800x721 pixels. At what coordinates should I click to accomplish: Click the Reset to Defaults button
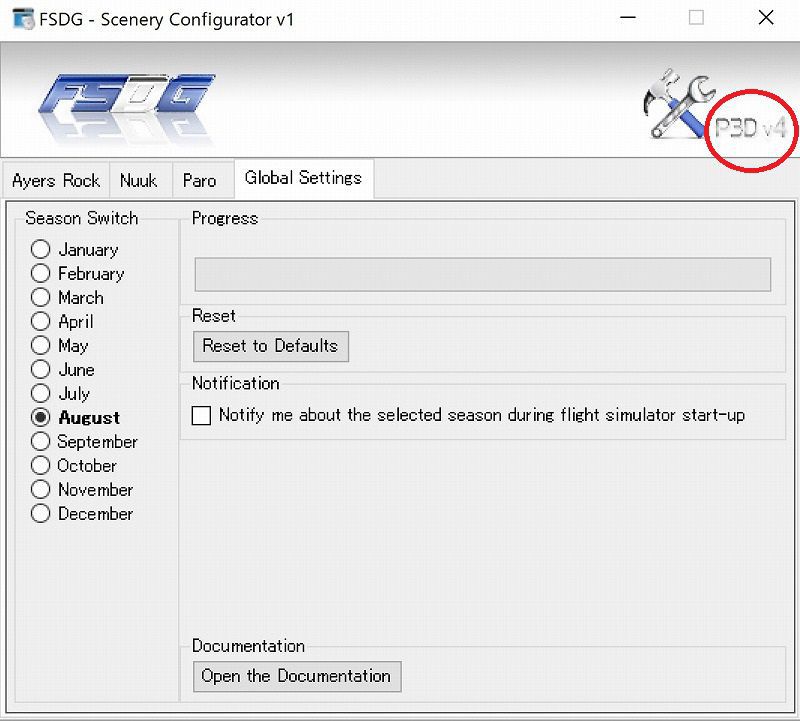(270, 346)
